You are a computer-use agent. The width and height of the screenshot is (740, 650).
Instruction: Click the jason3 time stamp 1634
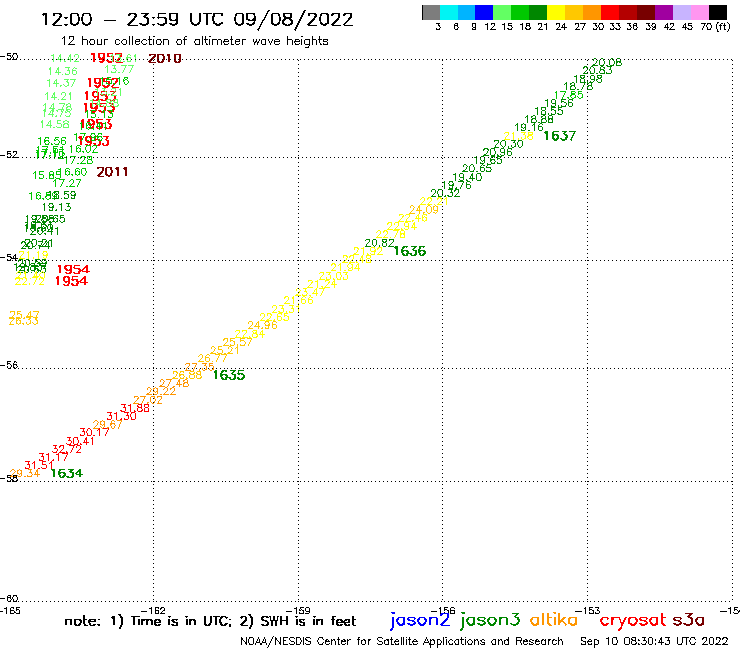(67, 473)
